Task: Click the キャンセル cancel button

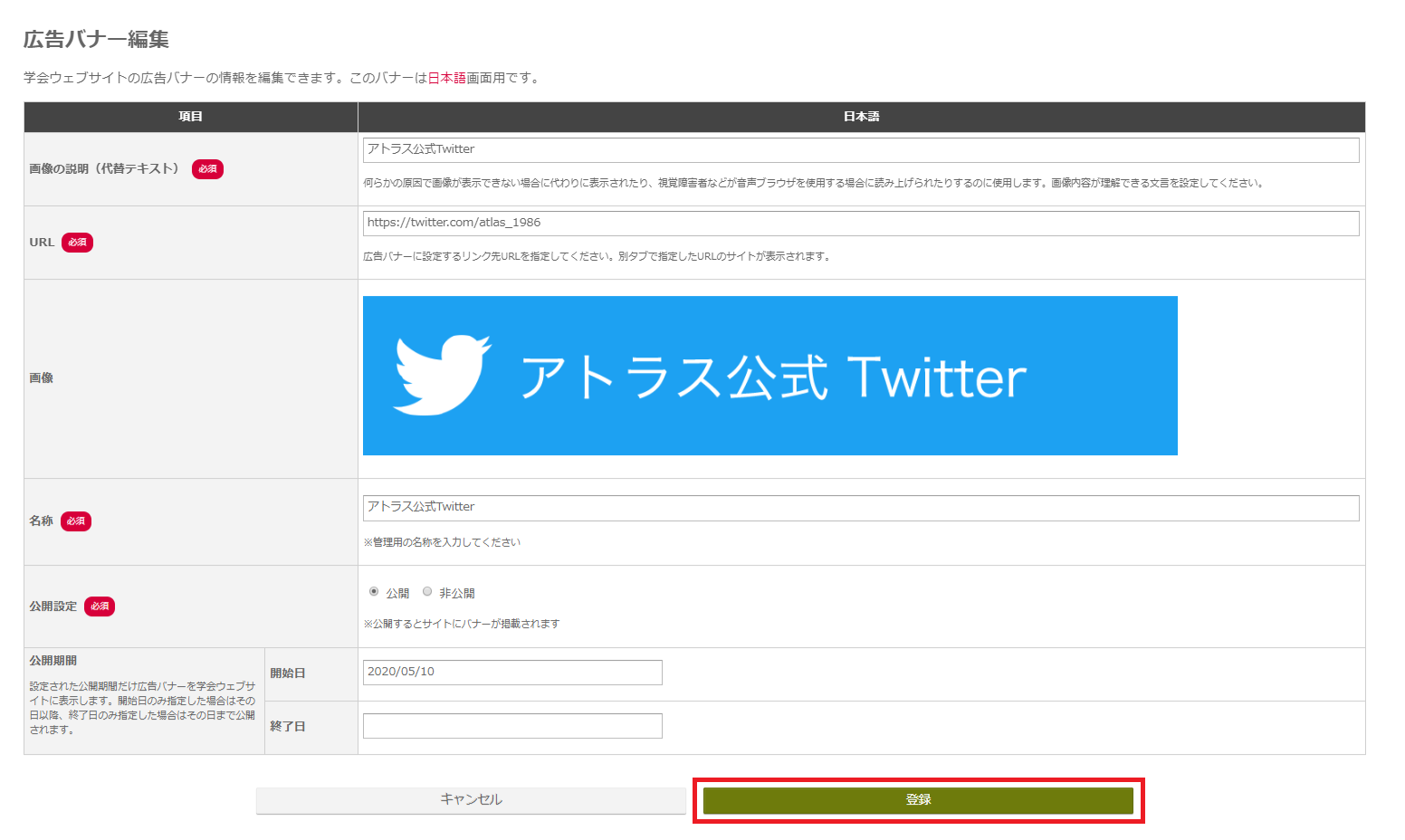Action: [471, 800]
